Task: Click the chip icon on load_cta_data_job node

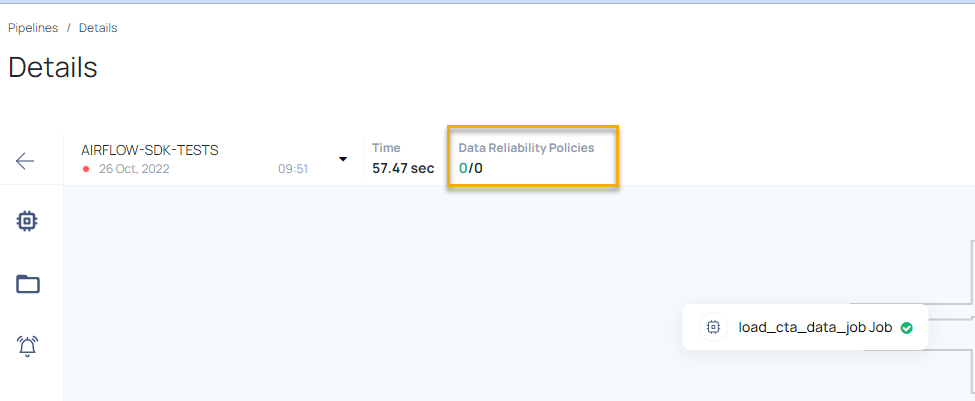Action: [x=713, y=327]
